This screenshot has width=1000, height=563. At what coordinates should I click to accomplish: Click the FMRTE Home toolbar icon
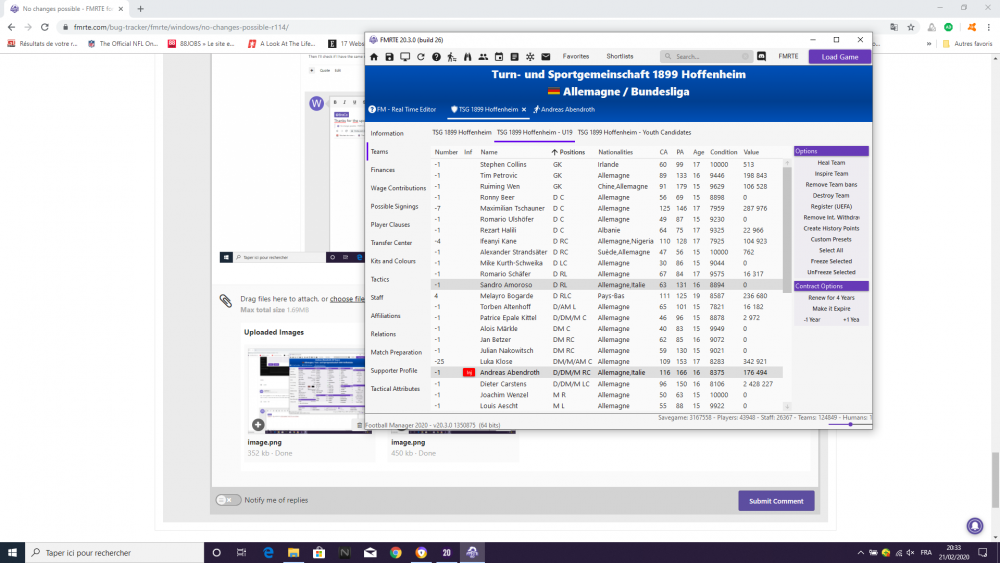click(x=374, y=57)
